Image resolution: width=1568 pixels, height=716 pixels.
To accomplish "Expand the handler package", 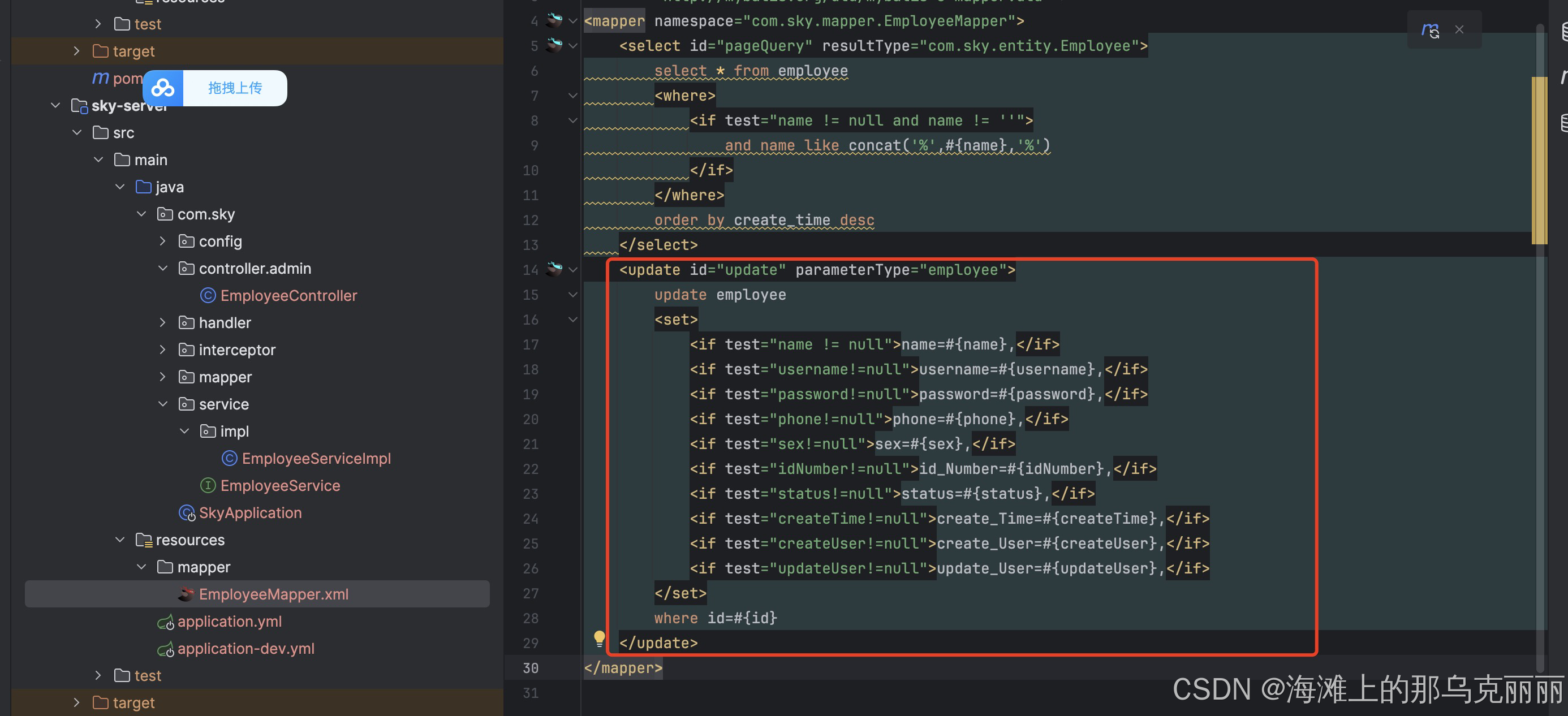I will 162,323.
